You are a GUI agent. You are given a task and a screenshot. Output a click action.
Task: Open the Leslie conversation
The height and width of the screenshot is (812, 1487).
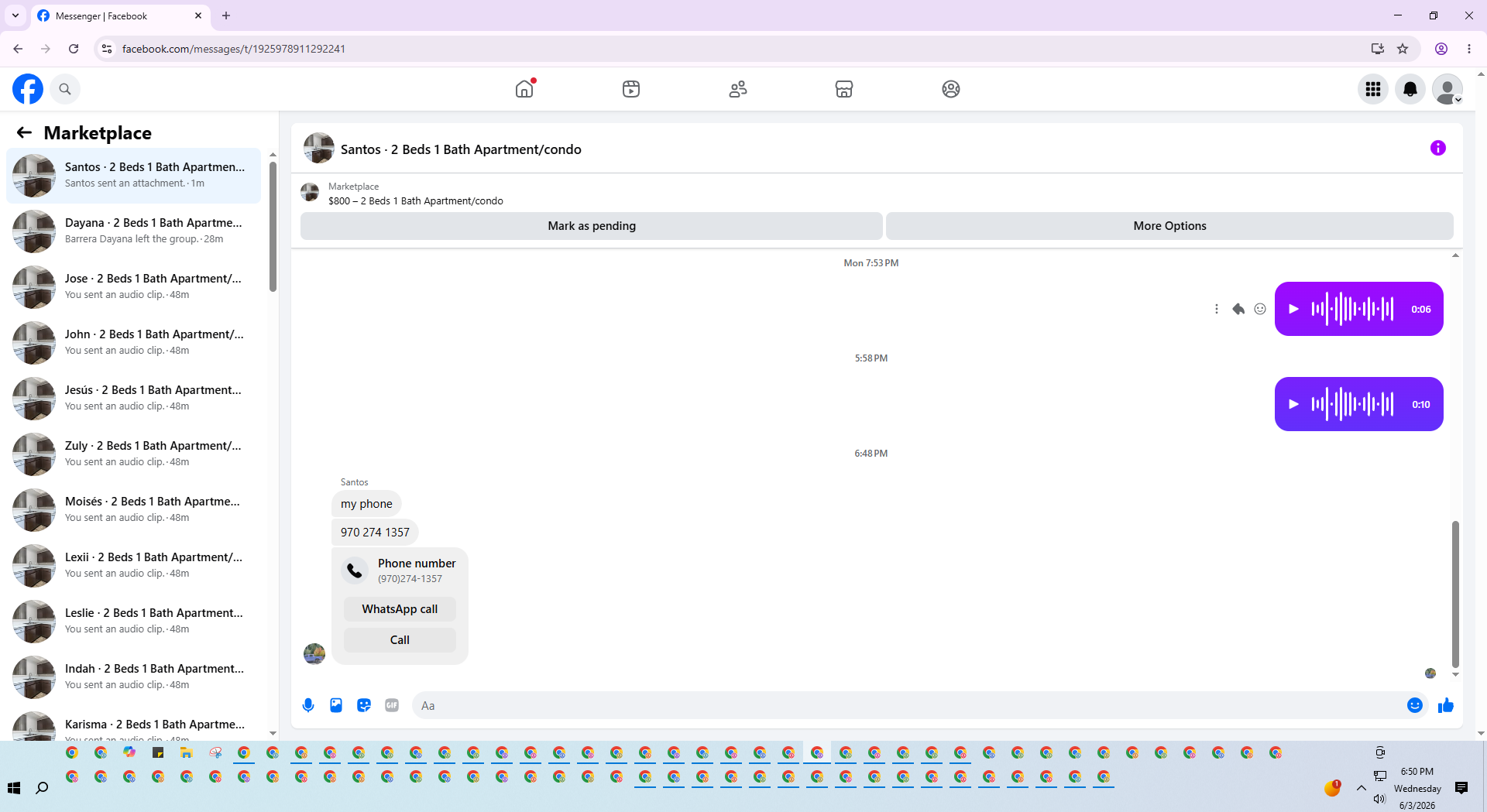(x=133, y=621)
